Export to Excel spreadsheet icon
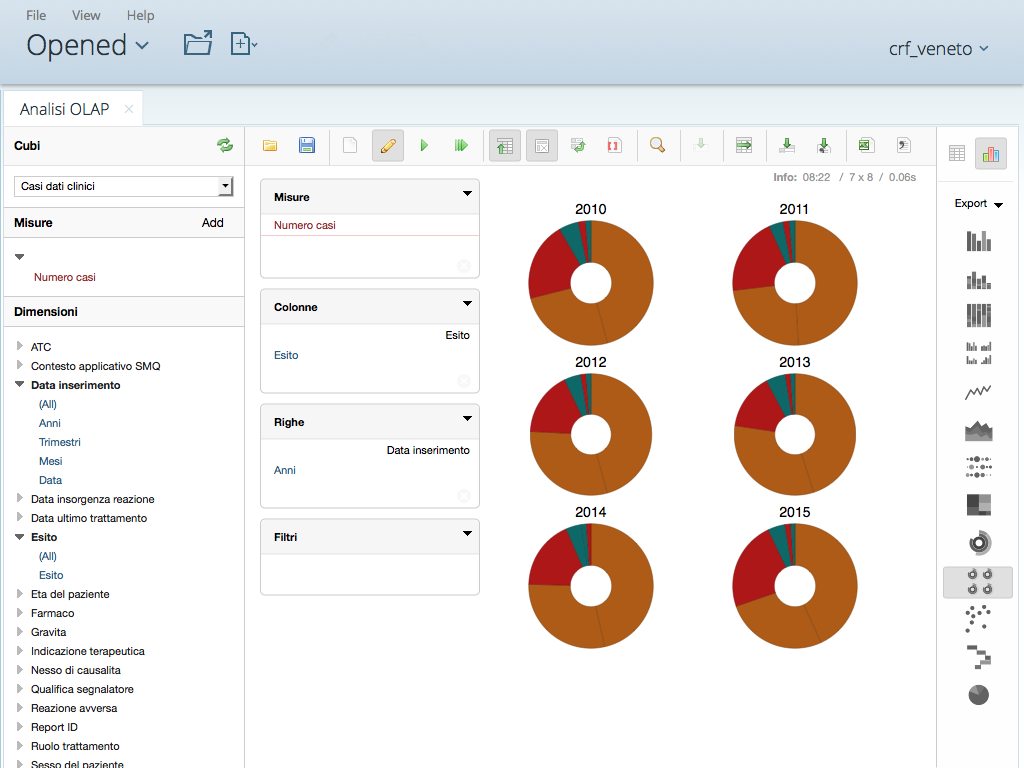Image resolution: width=1024 pixels, height=768 pixels. tap(866, 146)
